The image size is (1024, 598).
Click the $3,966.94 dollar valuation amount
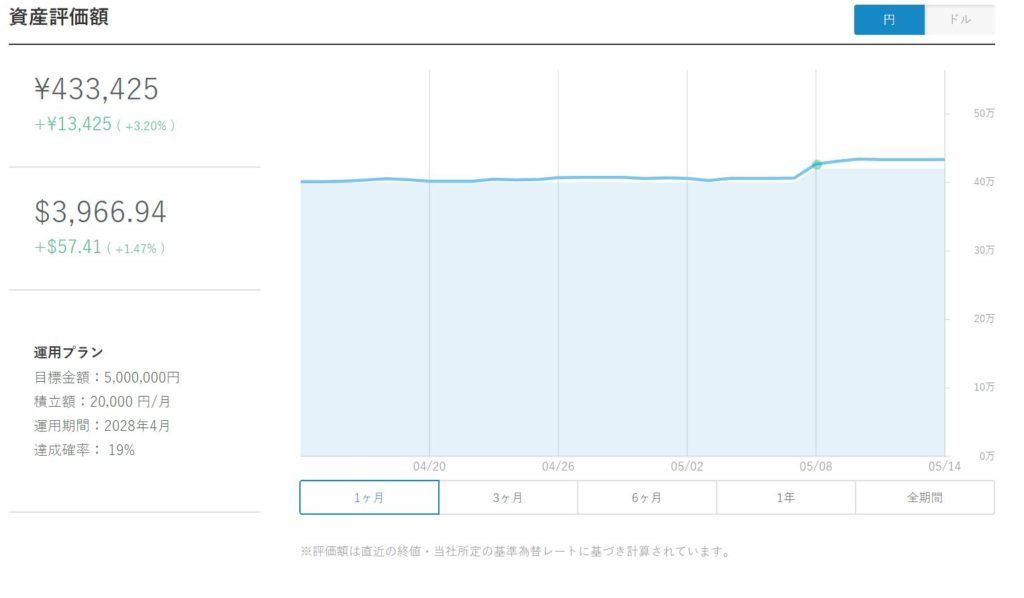(101, 212)
